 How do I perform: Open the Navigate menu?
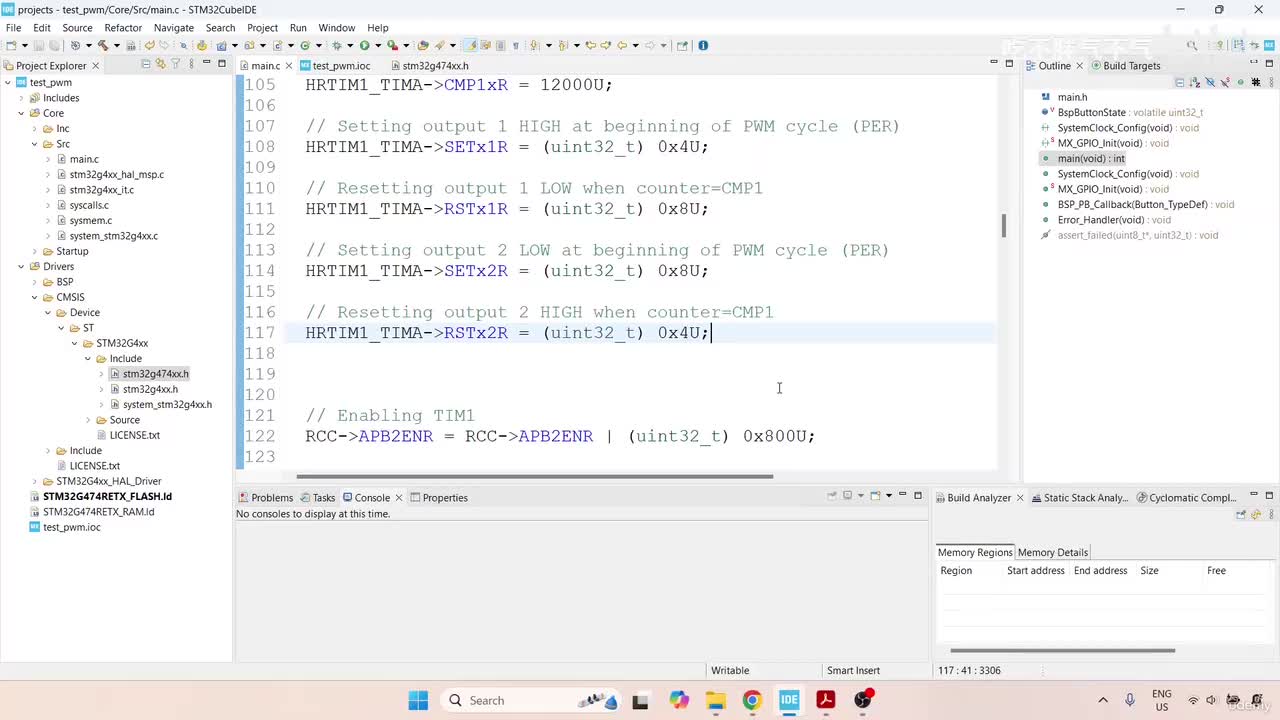click(x=174, y=28)
